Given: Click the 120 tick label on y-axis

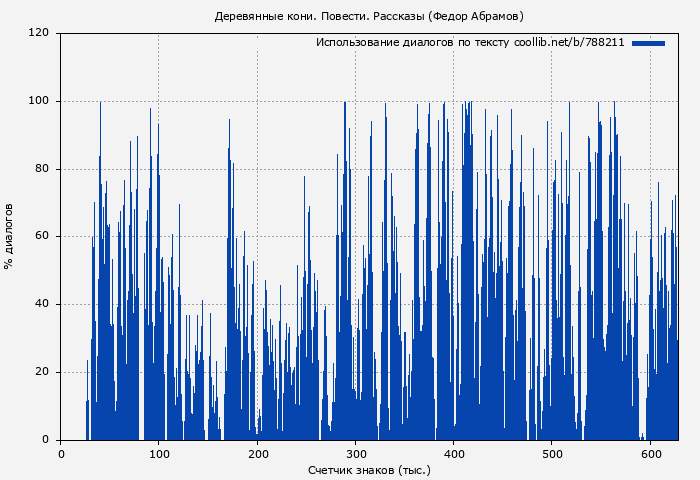Looking at the screenshot, I should pos(39,33).
